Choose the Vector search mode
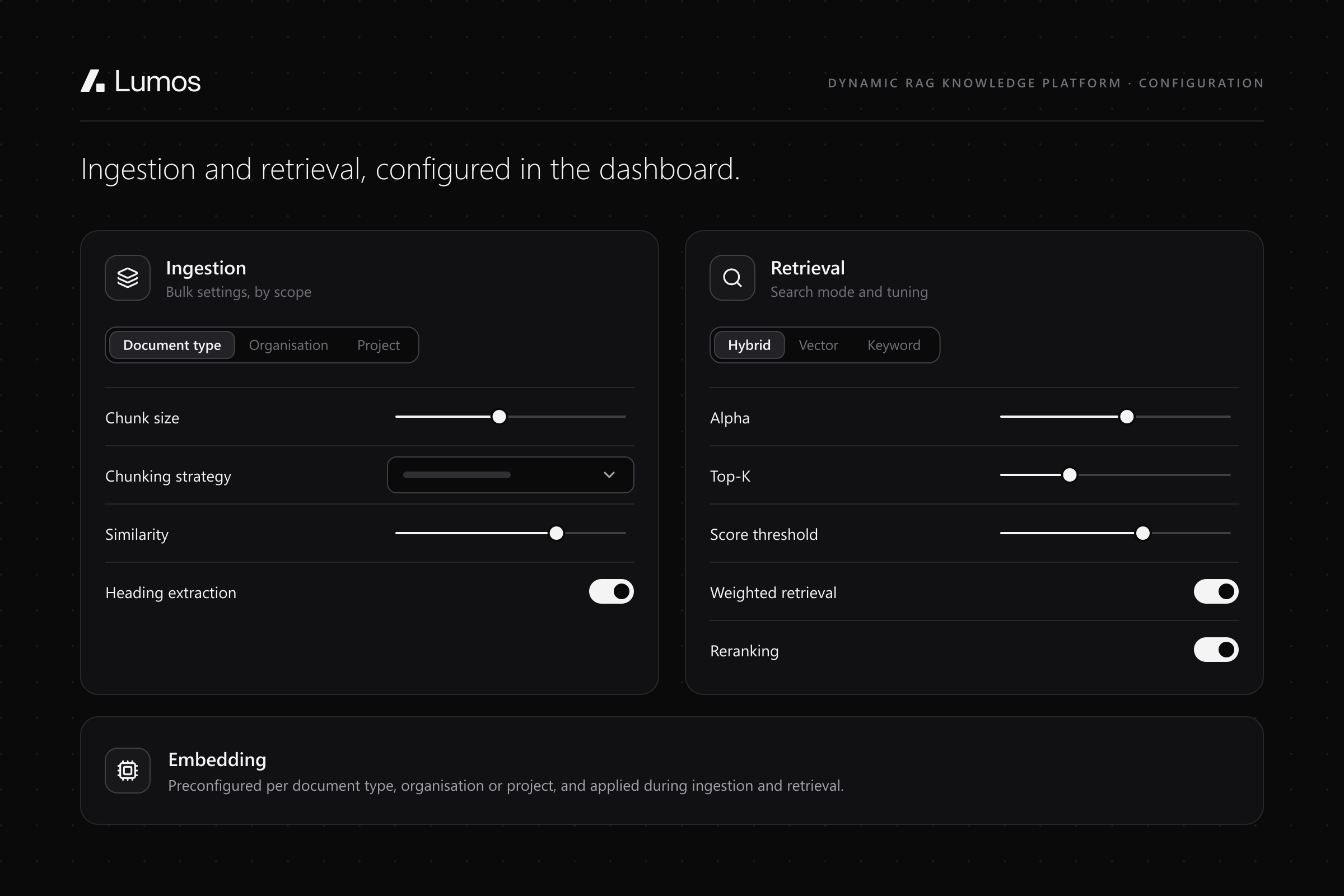 pyautogui.click(x=818, y=345)
